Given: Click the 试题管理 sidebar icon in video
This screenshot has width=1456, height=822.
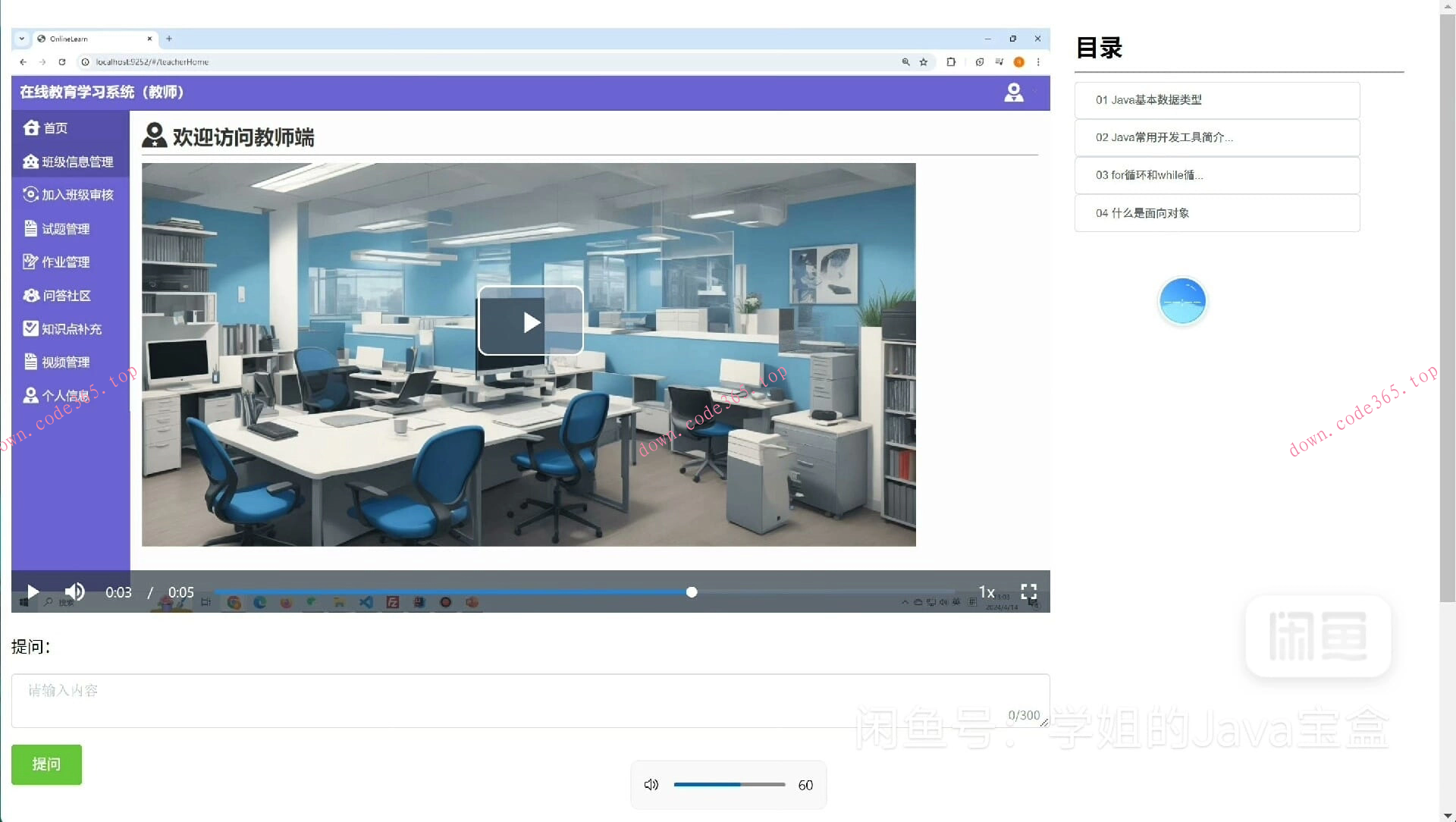Looking at the screenshot, I should (x=30, y=228).
